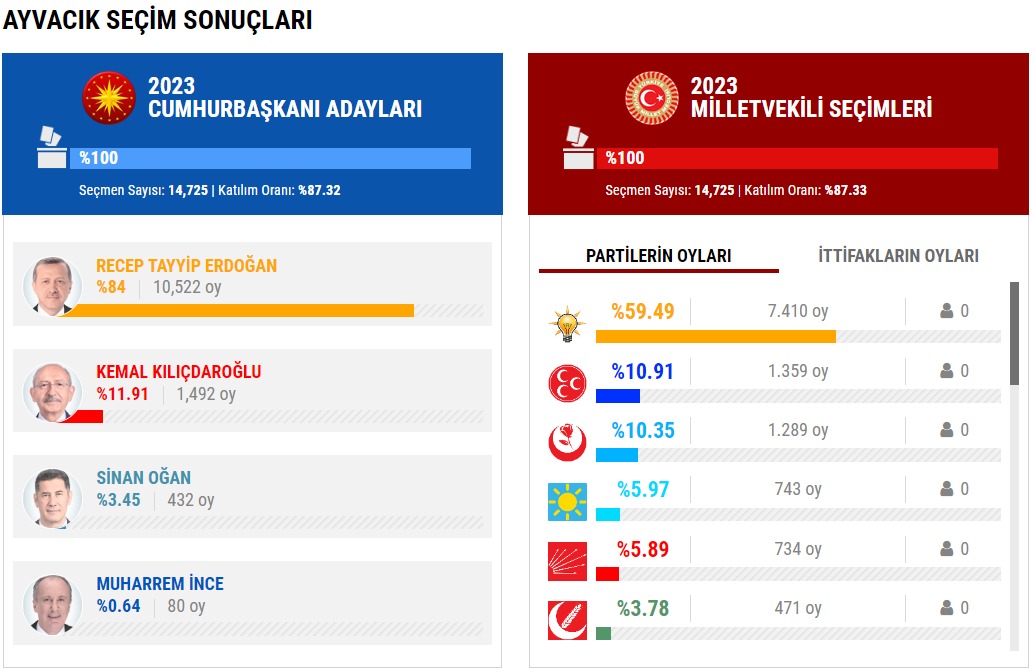The height and width of the screenshot is (672, 1034).
Task: Switch to the Partilerin Oyları tab
Action: coord(658,256)
